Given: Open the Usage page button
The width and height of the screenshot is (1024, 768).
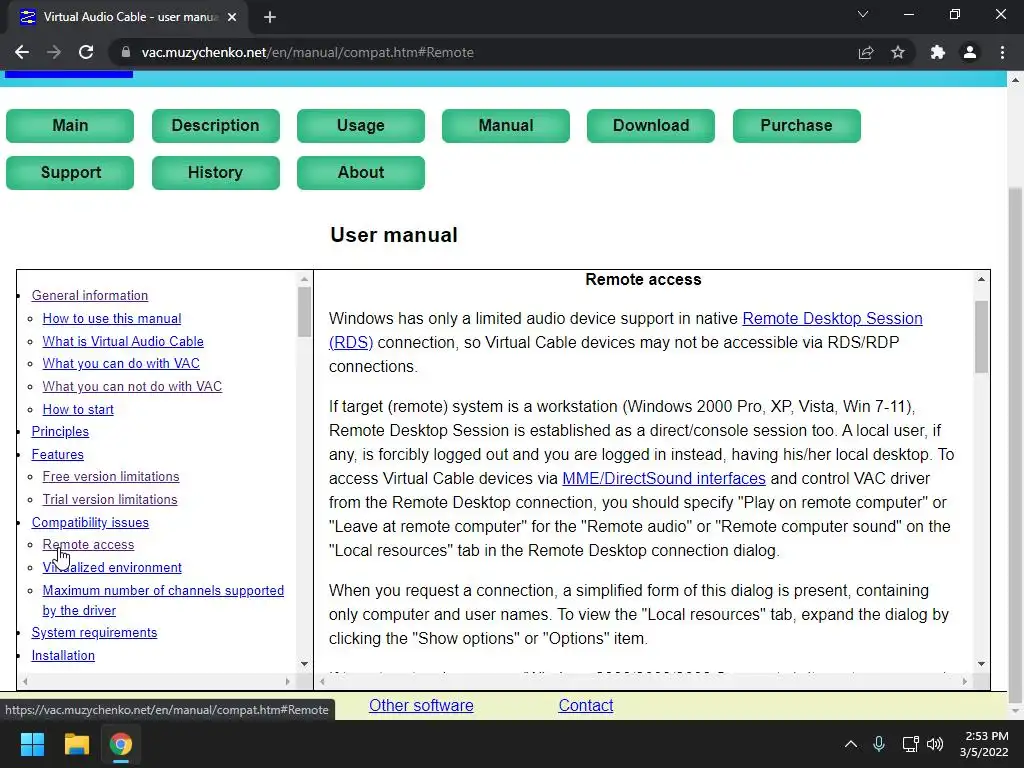Looking at the screenshot, I should coord(360,125).
